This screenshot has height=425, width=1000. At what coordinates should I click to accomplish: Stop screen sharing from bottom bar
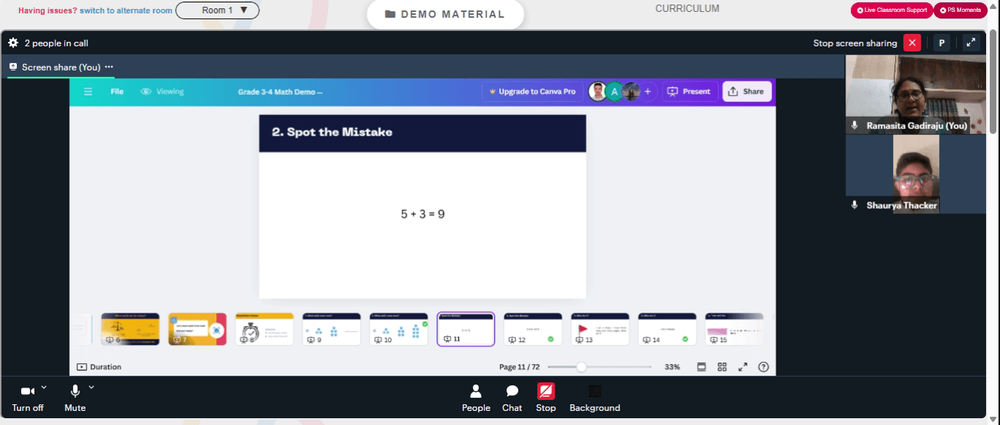[x=546, y=398]
